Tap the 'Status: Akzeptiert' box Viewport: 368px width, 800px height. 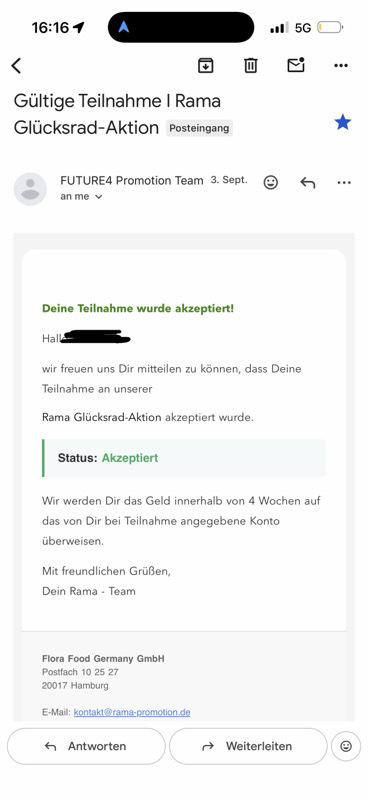[x=184, y=458]
